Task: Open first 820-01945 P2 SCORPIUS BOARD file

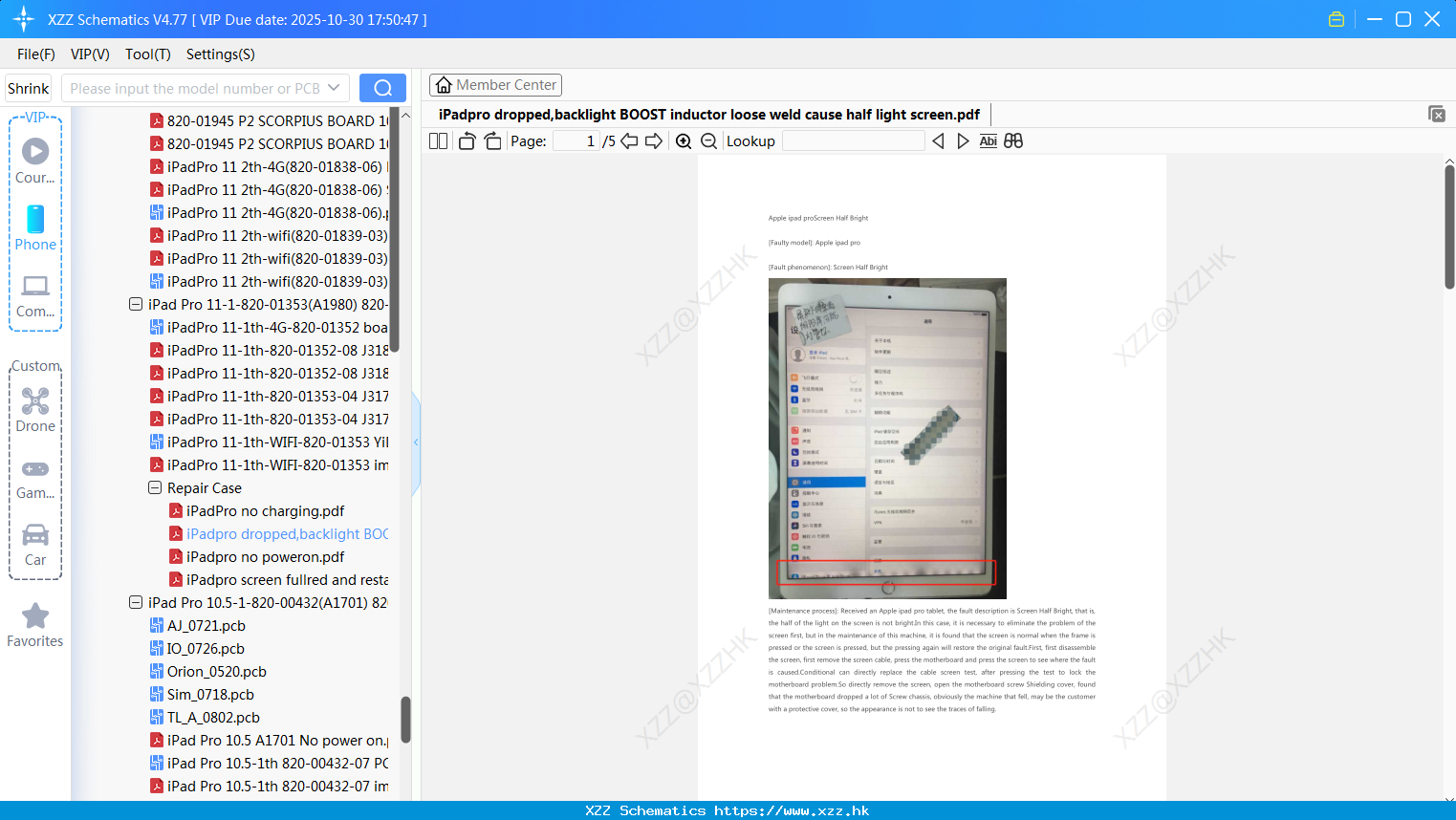Action: point(269,120)
